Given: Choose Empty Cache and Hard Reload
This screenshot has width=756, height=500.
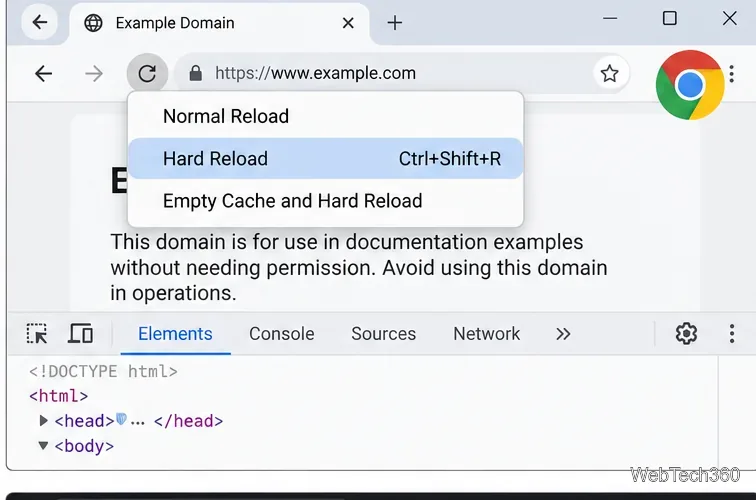Looking at the screenshot, I should (x=325, y=201).
